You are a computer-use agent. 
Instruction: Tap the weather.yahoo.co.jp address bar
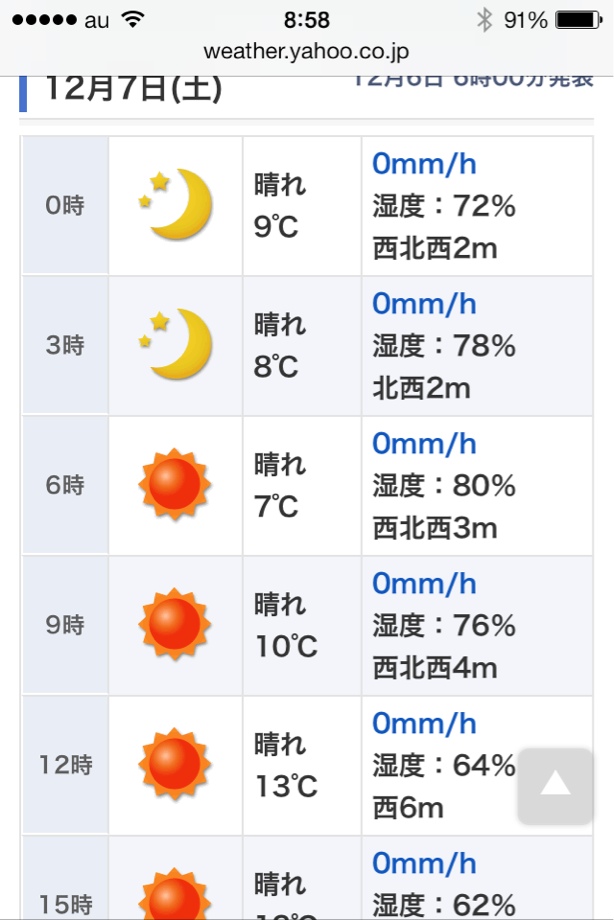click(306, 52)
